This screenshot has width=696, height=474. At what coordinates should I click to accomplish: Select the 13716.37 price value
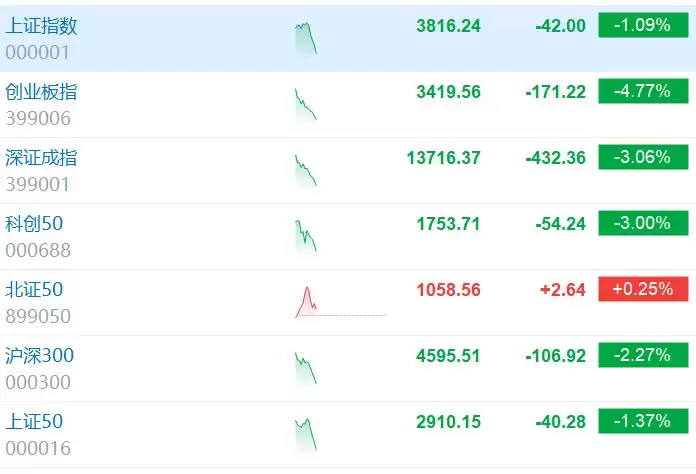tap(443, 158)
